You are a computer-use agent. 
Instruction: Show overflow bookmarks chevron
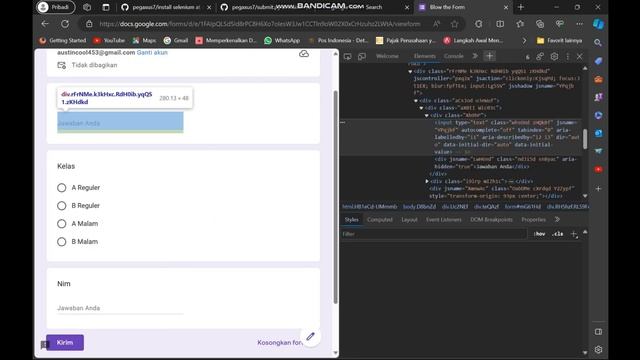pyautogui.click(x=524, y=40)
